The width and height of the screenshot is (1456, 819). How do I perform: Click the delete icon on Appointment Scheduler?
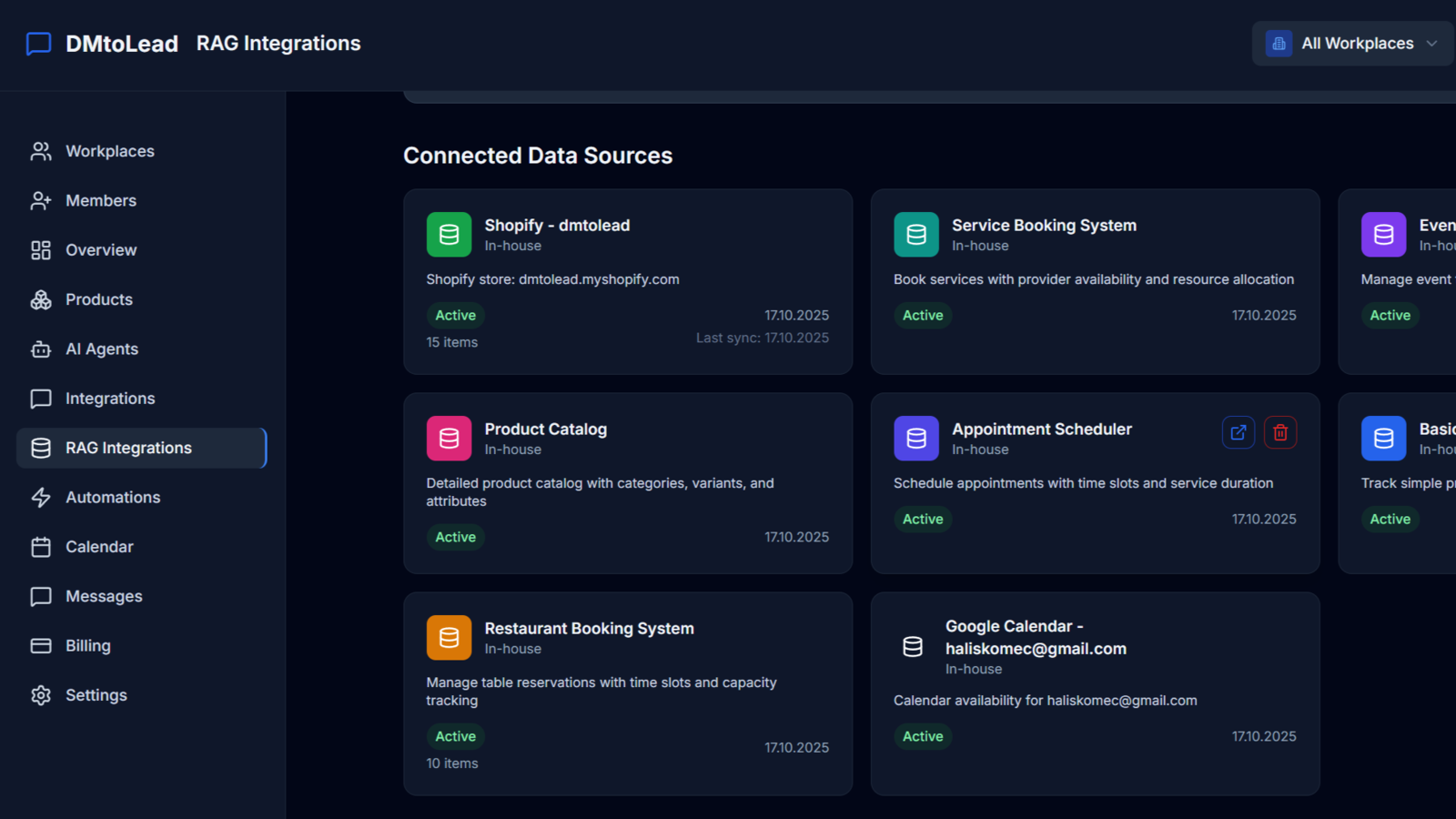point(1279,433)
